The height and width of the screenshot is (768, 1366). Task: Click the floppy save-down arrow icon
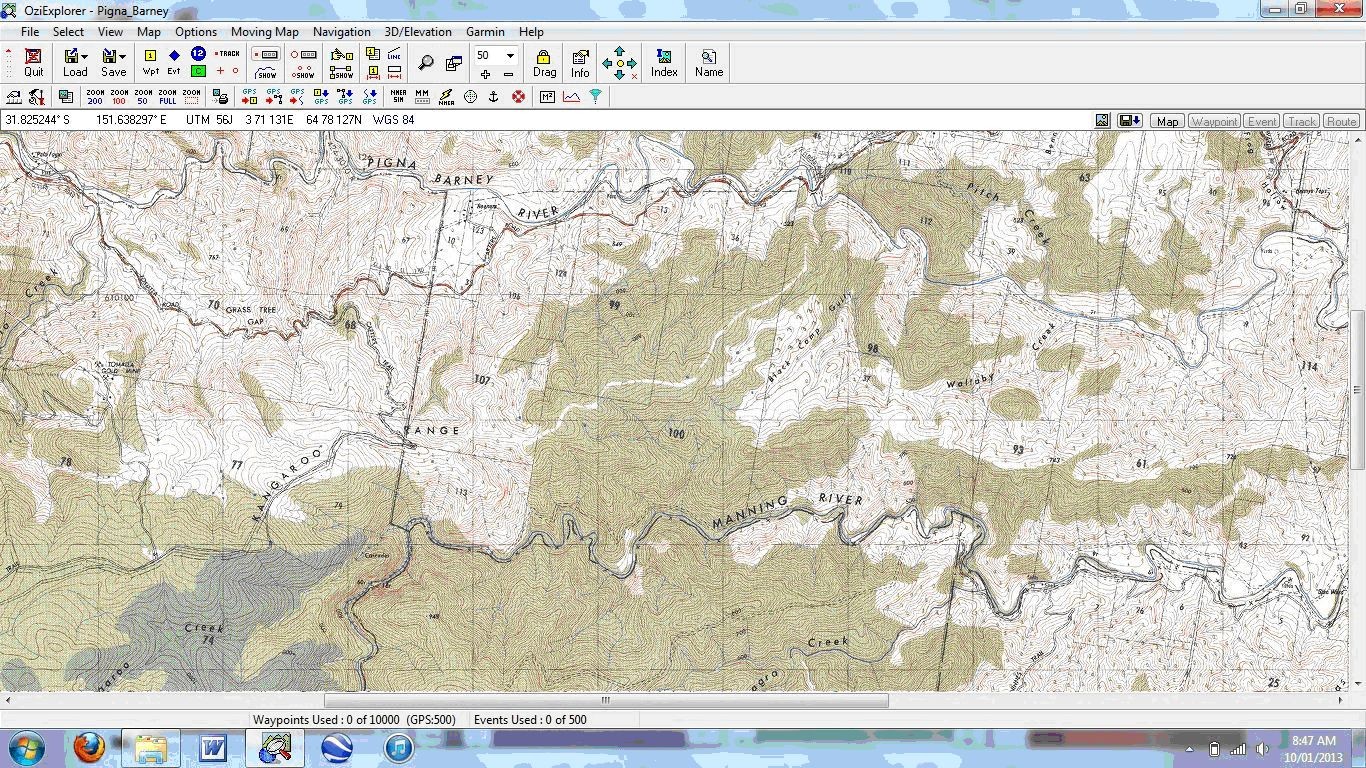1130,121
